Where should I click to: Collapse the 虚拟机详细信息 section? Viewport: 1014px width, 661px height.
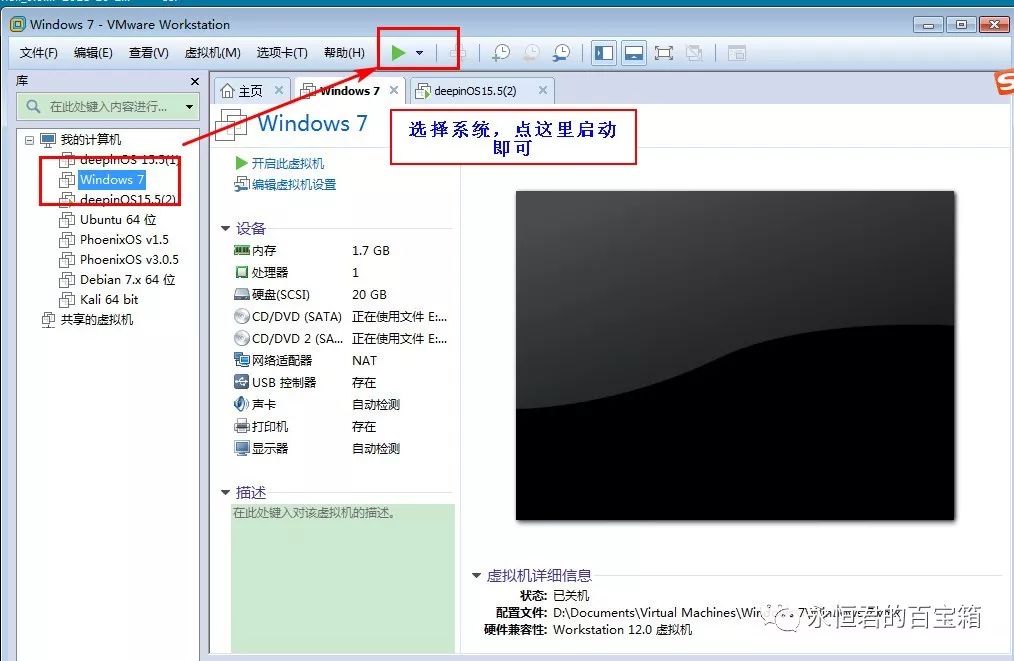click(x=476, y=576)
